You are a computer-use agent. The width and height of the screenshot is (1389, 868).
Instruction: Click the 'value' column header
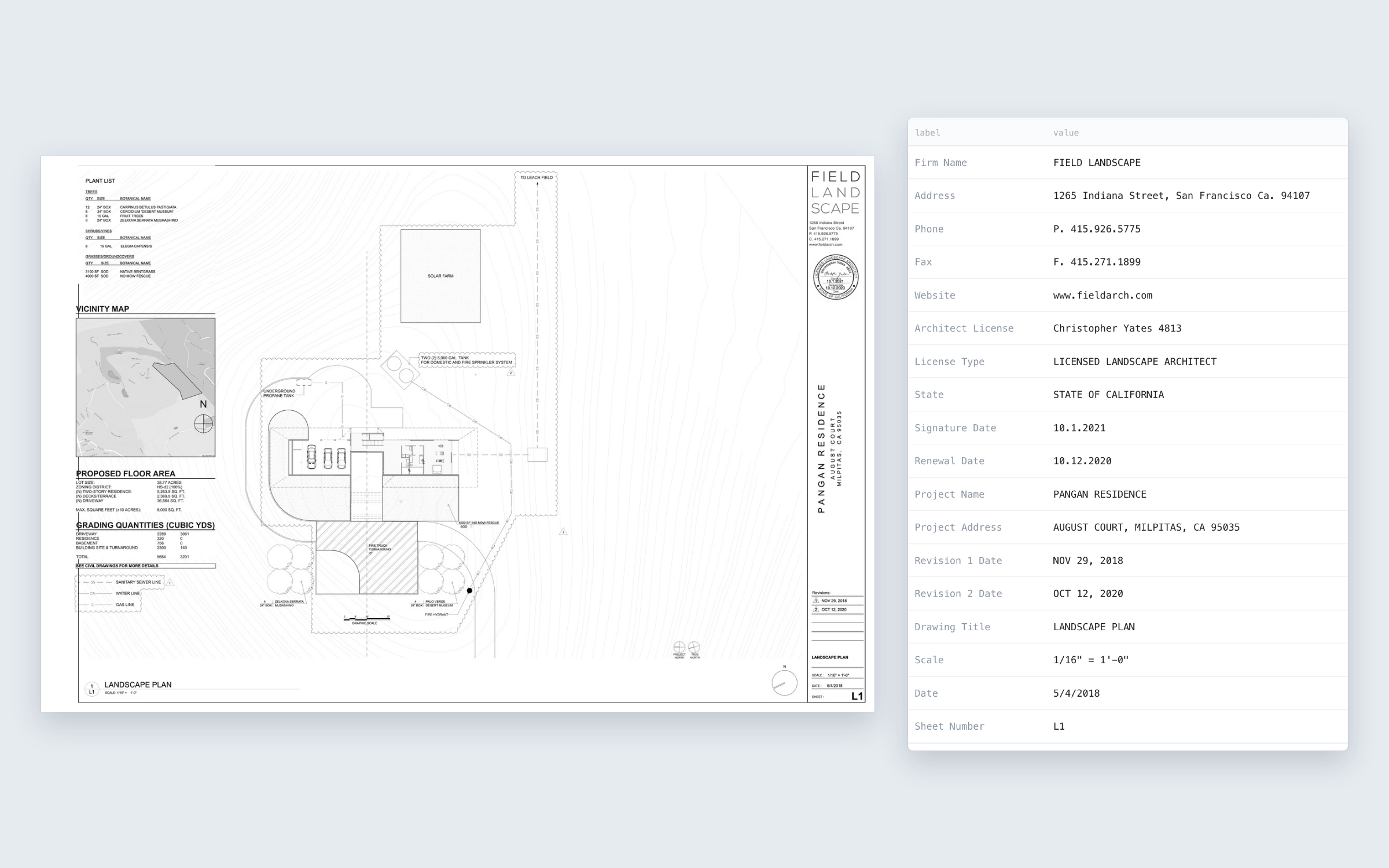1065,133
